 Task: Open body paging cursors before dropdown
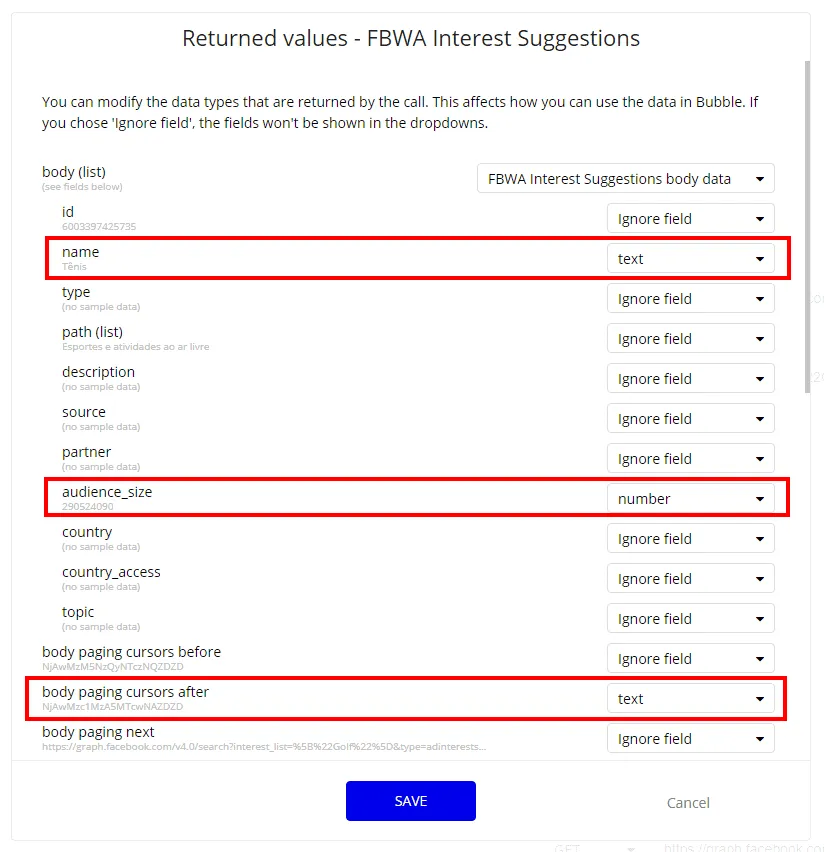tap(690, 659)
